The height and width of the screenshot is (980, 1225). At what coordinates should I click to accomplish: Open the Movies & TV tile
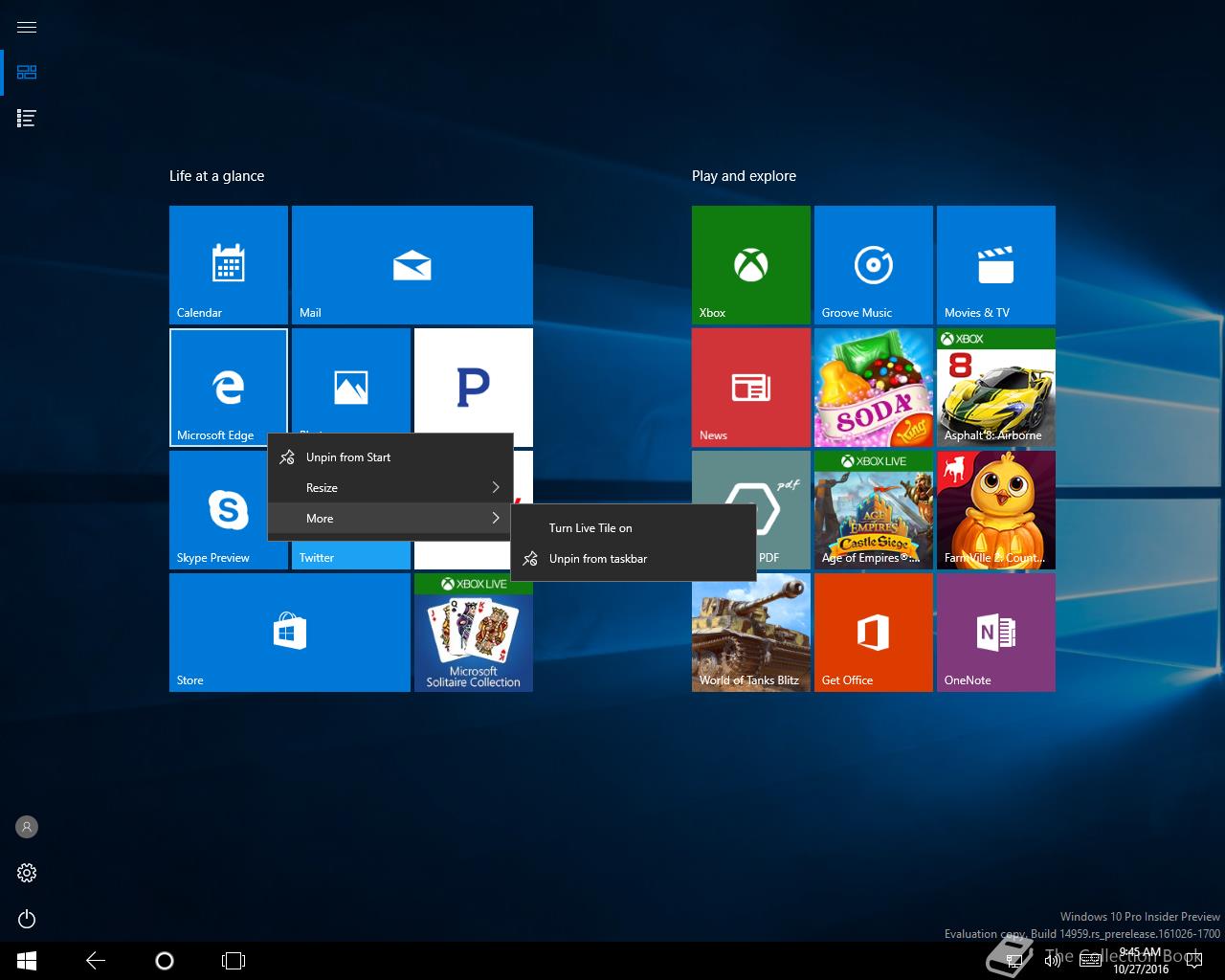(996, 265)
